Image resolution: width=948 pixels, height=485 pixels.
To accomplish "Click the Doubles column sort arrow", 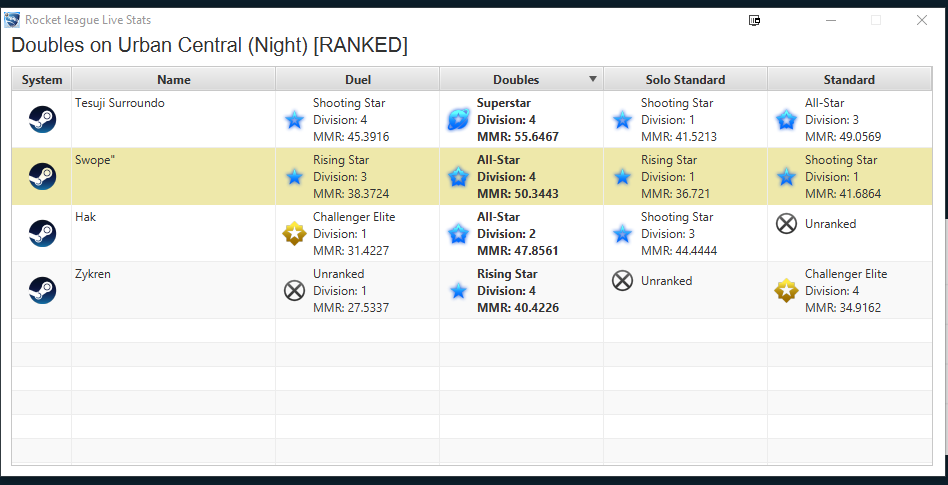I will click(x=593, y=79).
